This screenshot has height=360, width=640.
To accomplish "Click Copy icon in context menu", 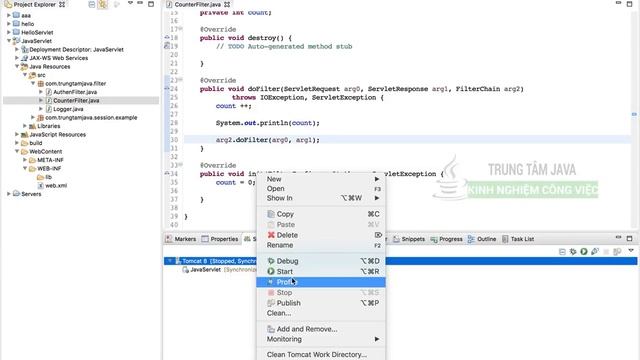I will [x=271, y=214].
